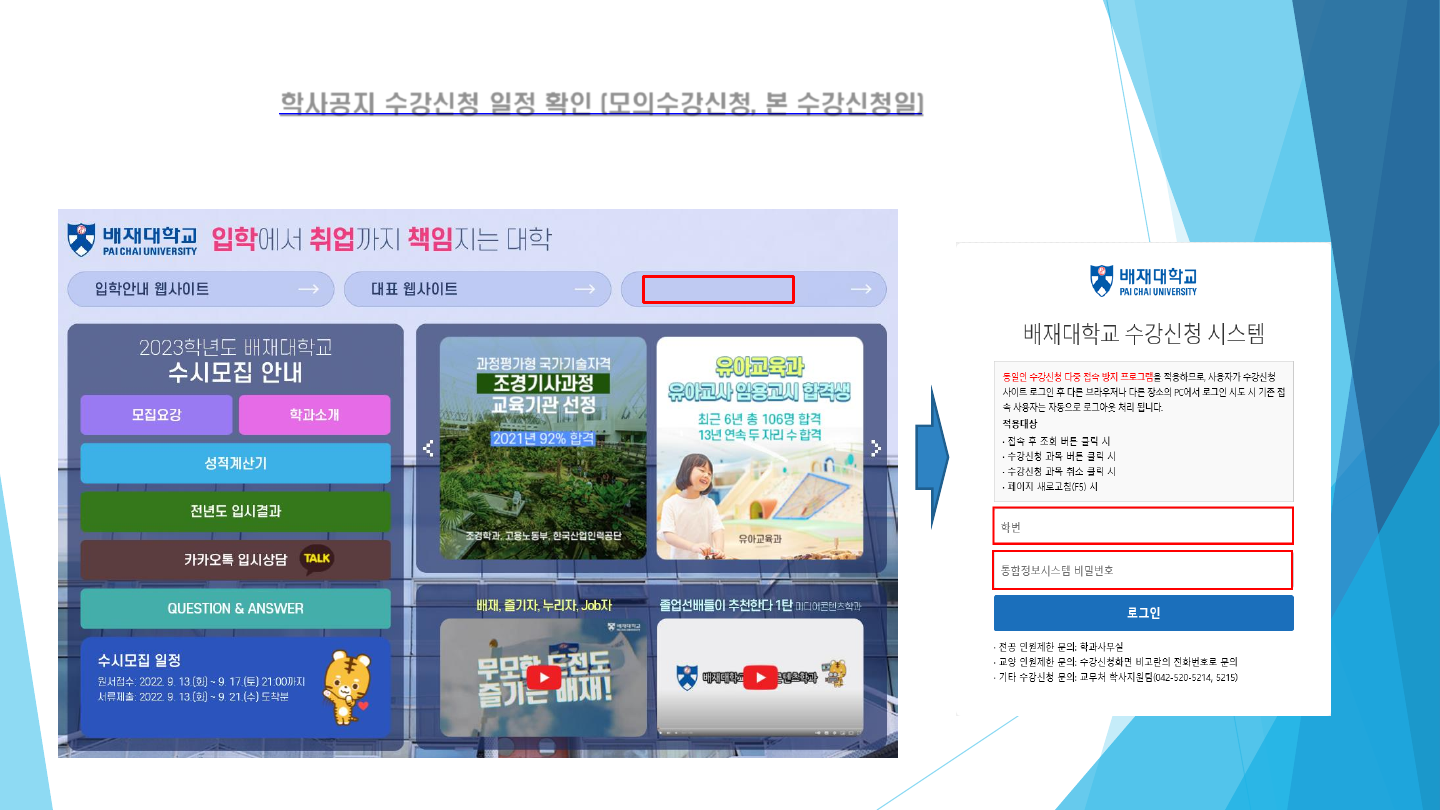Image resolution: width=1440 pixels, height=810 pixels.
Task: View 전년도 입시결과 results
Action: point(236,511)
